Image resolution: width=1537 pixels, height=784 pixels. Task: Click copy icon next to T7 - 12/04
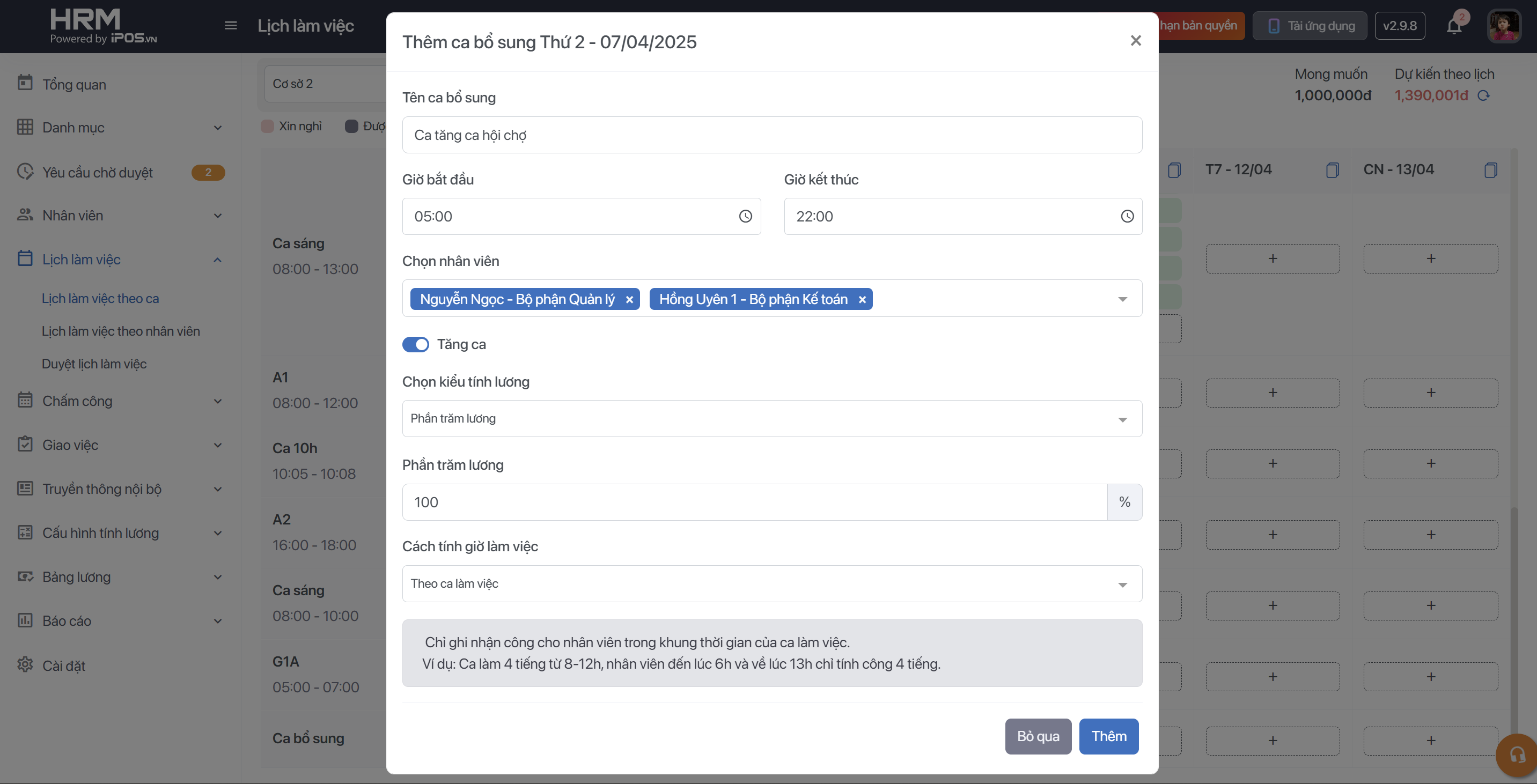pyautogui.click(x=1332, y=170)
